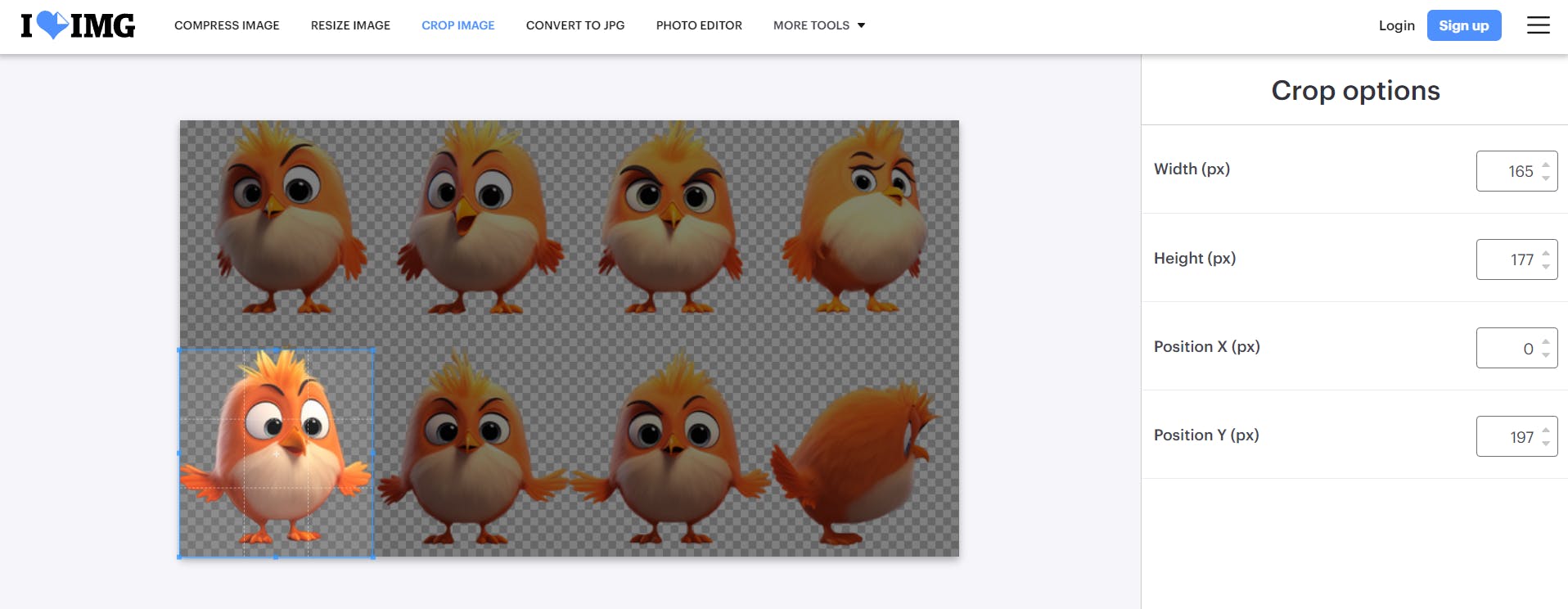The height and width of the screenshot is (609, 1568).
Task: Increase Position X with up arrow
Action: (x=1546, y=341)
